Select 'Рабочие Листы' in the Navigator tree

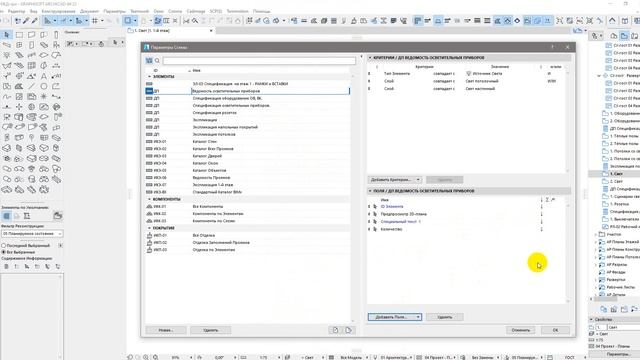(620, 287)
